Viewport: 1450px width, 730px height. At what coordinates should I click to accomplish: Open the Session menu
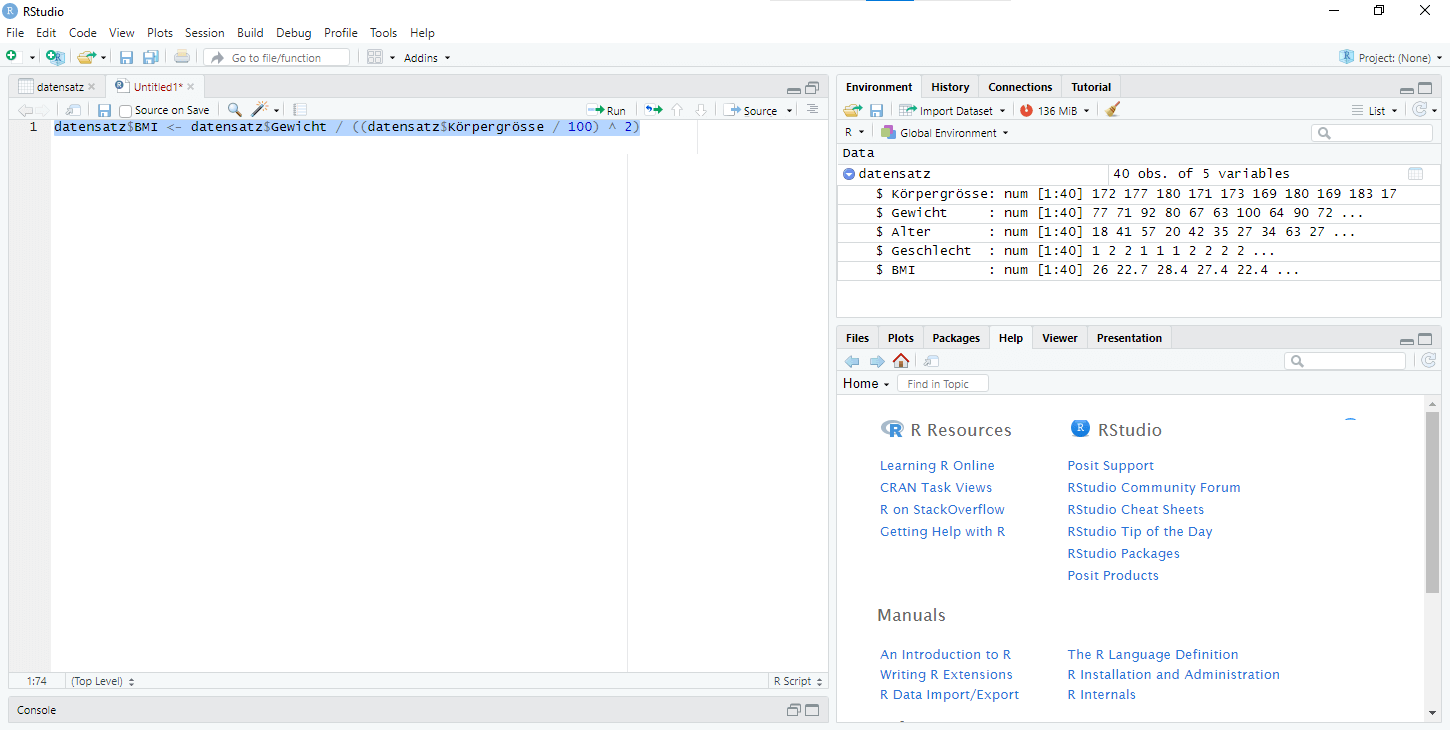(x=204, y=33)
